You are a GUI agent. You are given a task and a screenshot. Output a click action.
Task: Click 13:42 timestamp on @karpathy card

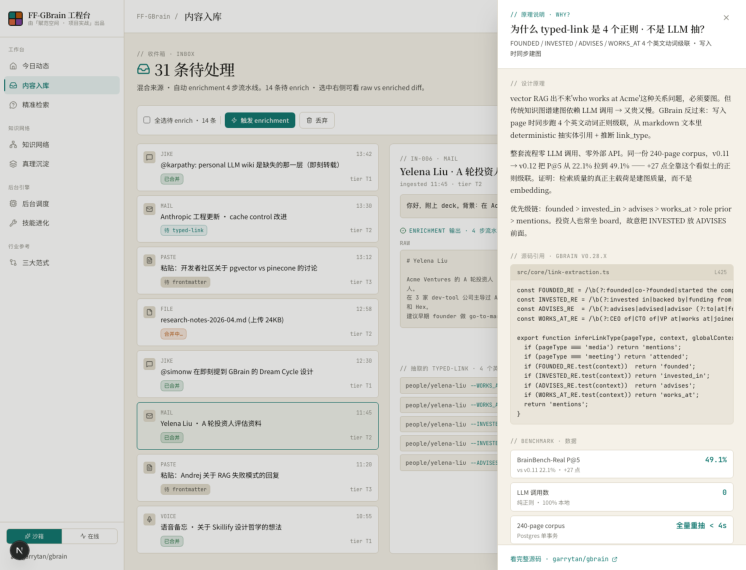point(364,154)
